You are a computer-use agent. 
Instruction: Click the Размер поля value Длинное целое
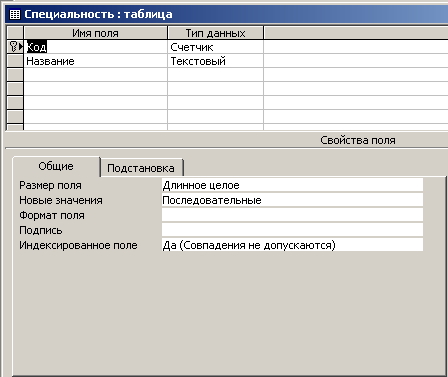click(x=292, y=185)
